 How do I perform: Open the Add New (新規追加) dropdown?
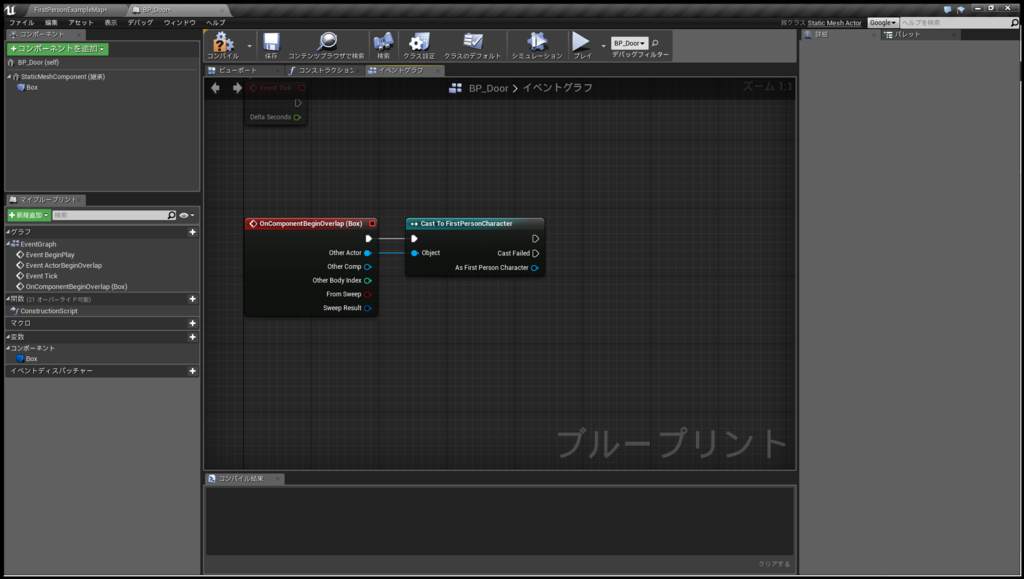pos(29,215)
